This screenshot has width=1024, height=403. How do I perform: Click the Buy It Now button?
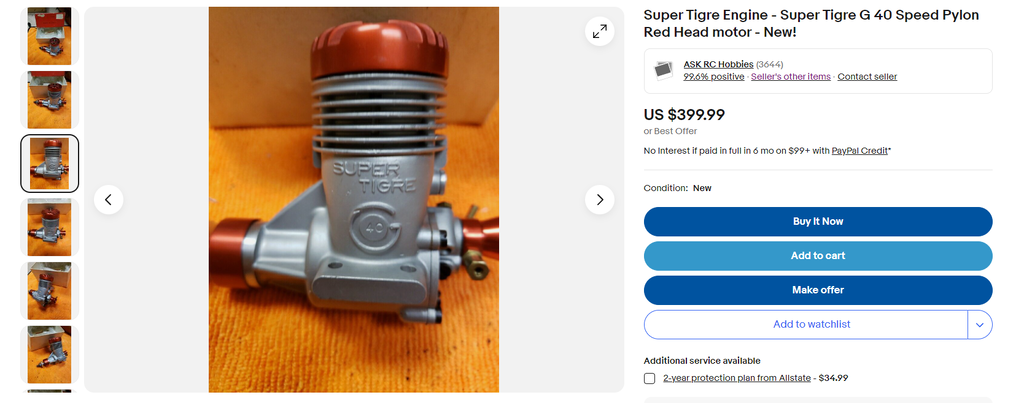pos(818,221)
